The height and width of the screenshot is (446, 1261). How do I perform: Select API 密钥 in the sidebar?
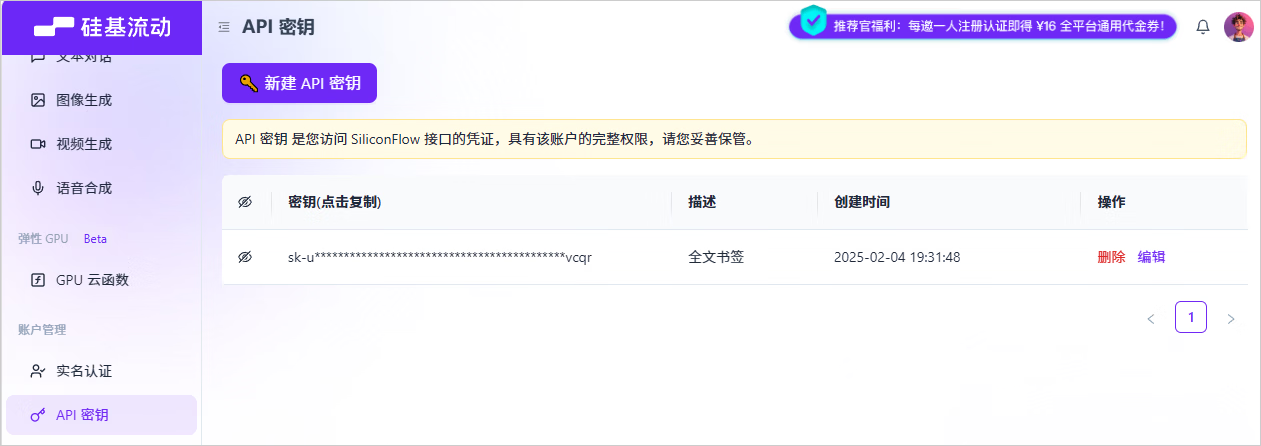click(101, 415)
